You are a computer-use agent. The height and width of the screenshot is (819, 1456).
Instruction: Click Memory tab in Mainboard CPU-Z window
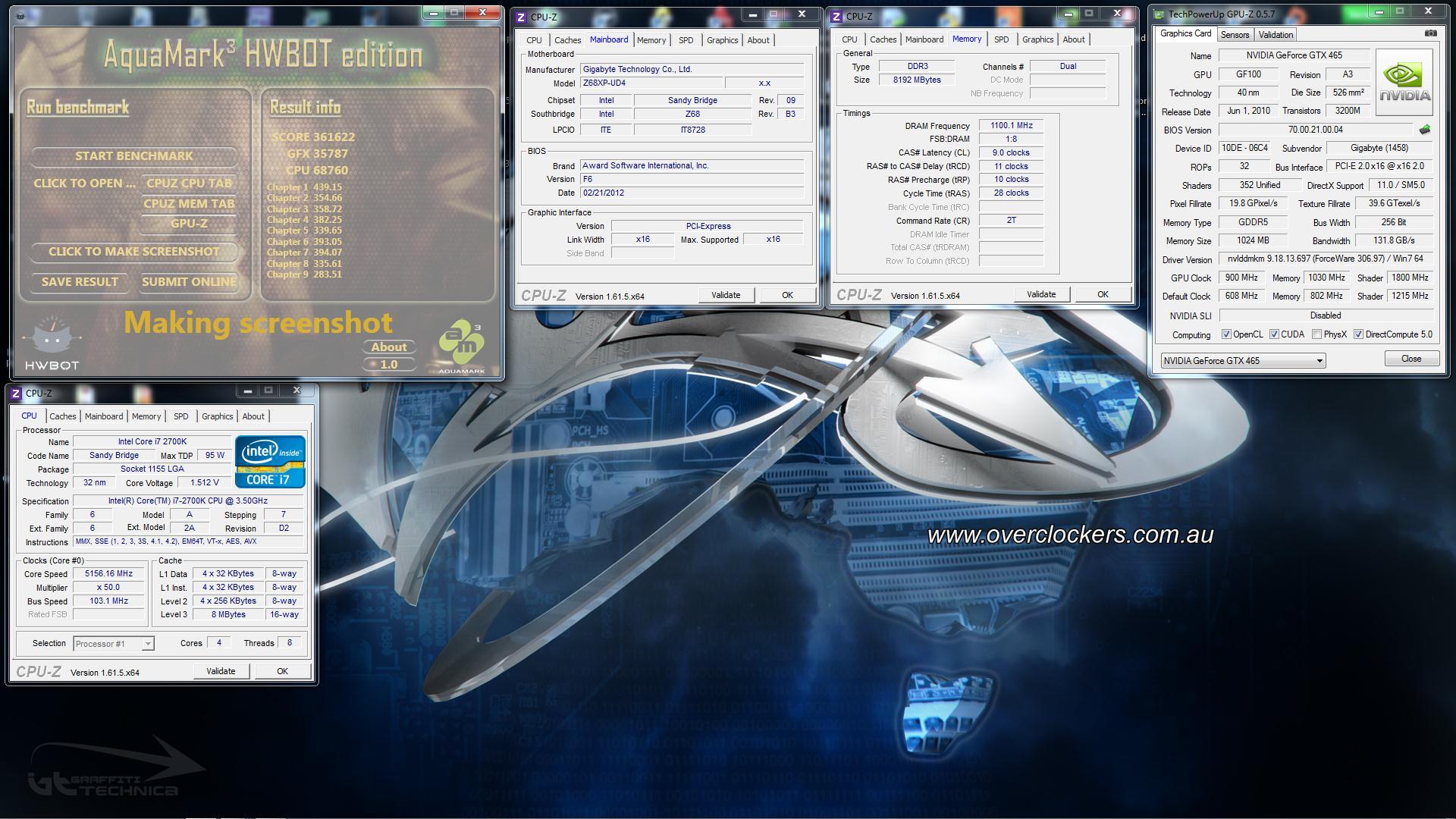(x=651, y=40)
